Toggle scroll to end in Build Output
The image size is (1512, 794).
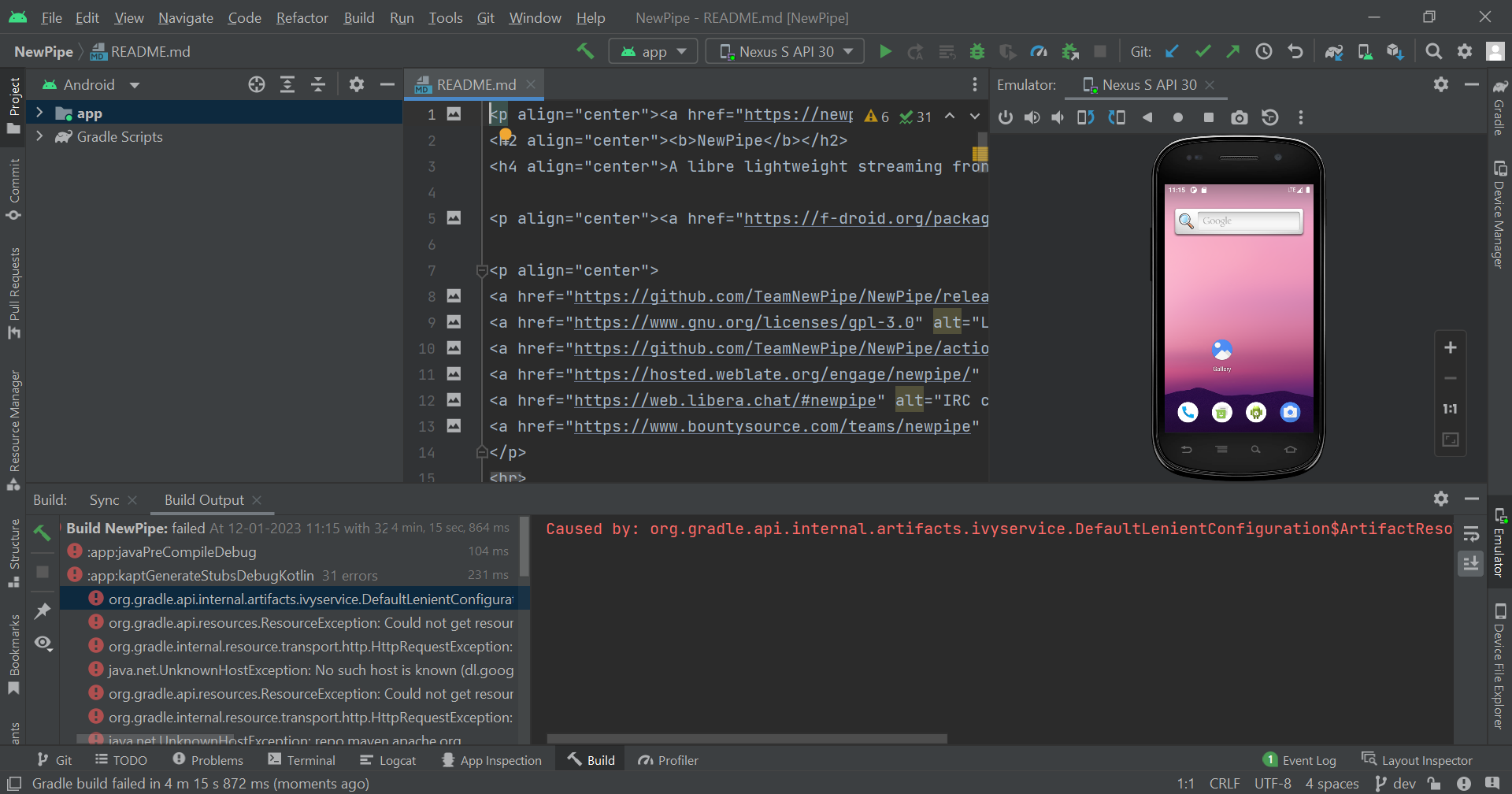1471,563
